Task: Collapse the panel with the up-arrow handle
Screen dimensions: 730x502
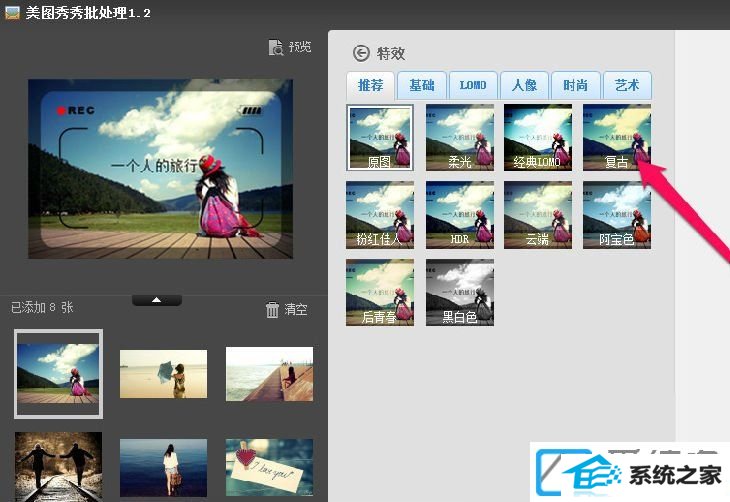Action: (x=157, y=300)
